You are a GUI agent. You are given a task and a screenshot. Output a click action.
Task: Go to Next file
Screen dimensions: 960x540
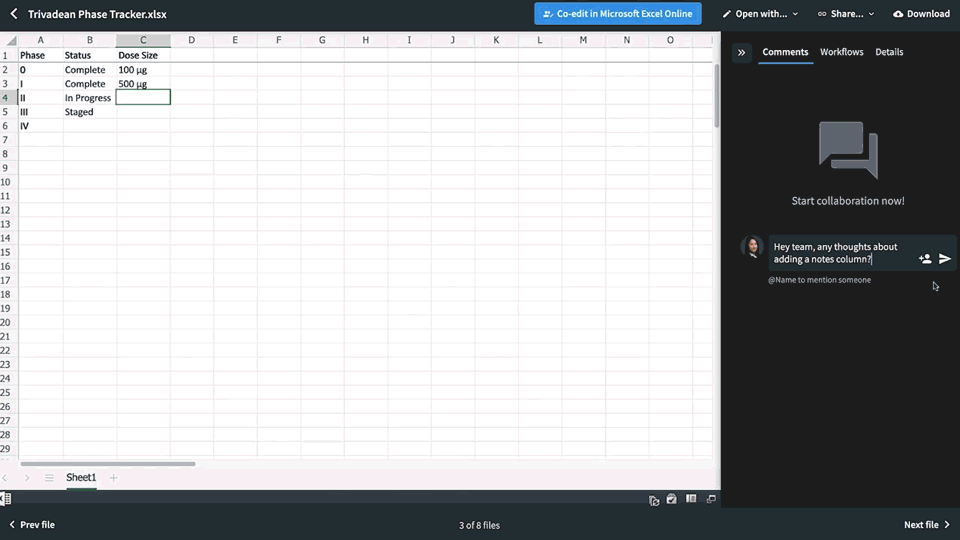tap(927, 525)
